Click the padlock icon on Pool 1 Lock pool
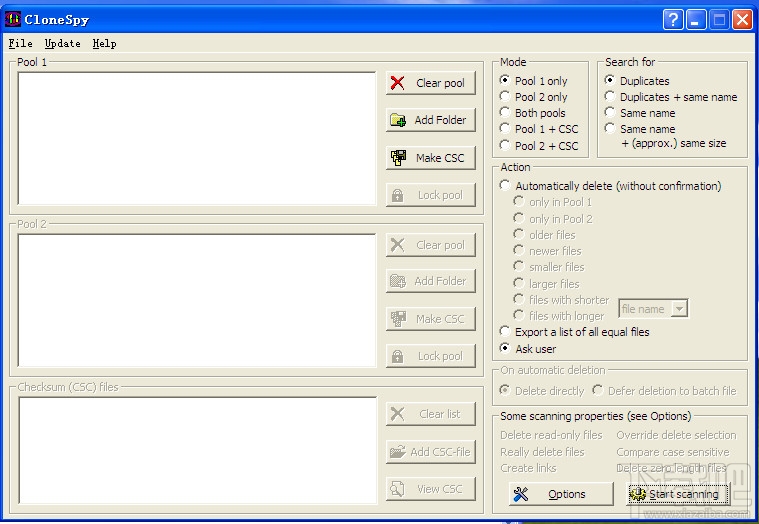This screenshot has height=524, width=759. (397, 195)
